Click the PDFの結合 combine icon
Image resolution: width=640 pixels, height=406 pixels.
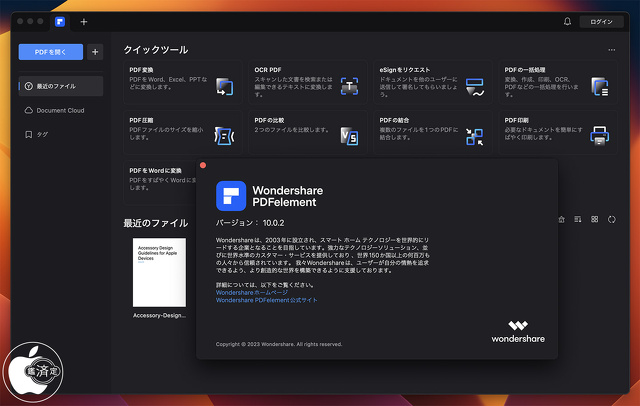(x=475, y=137)
